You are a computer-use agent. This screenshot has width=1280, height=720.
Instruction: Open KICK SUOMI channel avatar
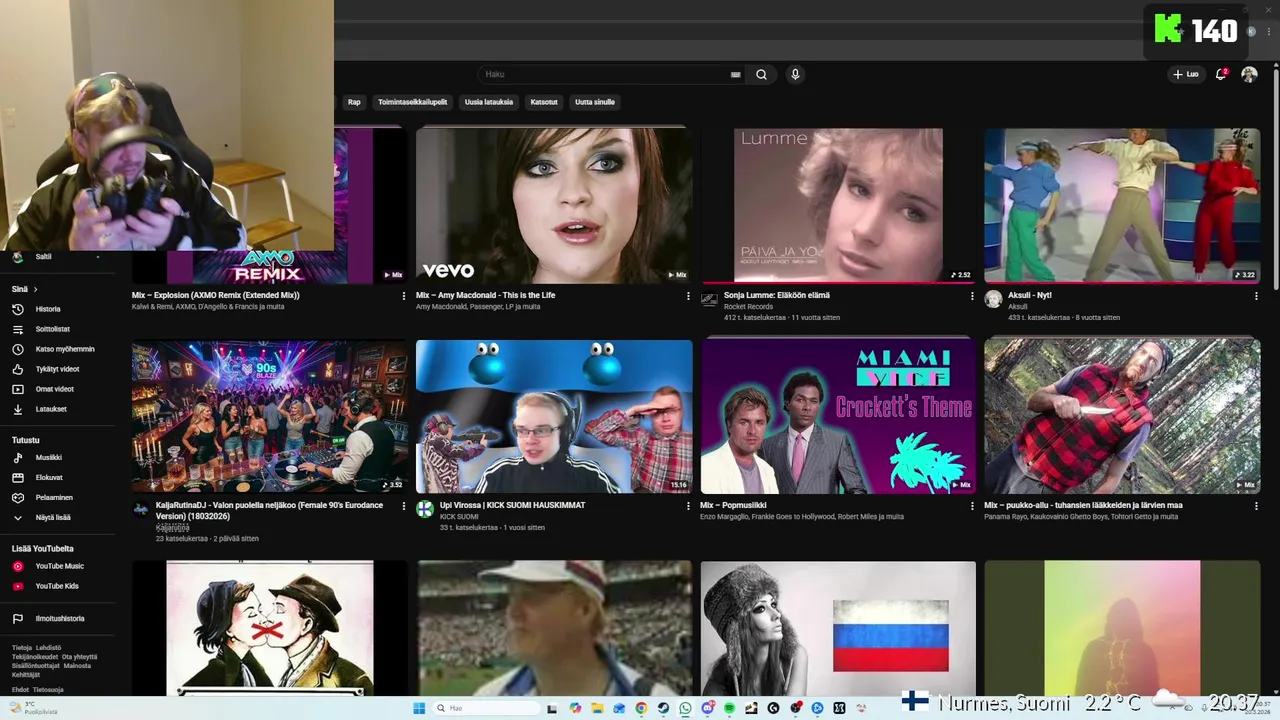[x=424, y=509]
